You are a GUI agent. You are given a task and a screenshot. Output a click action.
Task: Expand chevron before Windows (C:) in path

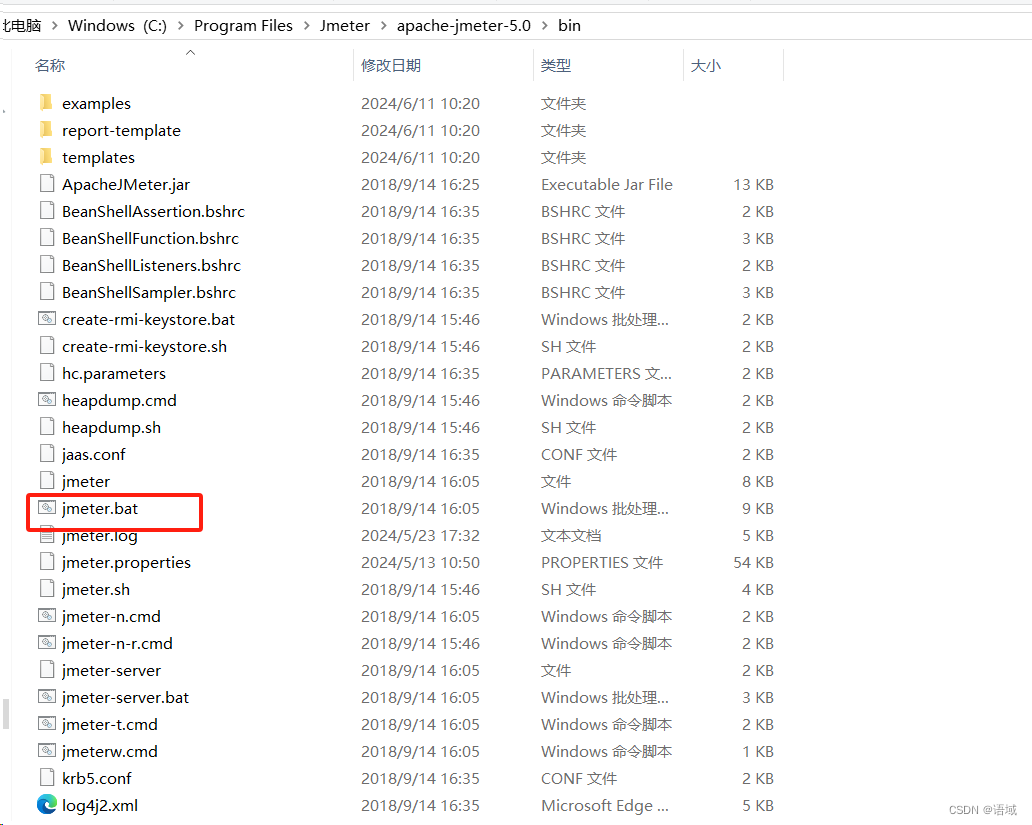click(x=55, y=26)
